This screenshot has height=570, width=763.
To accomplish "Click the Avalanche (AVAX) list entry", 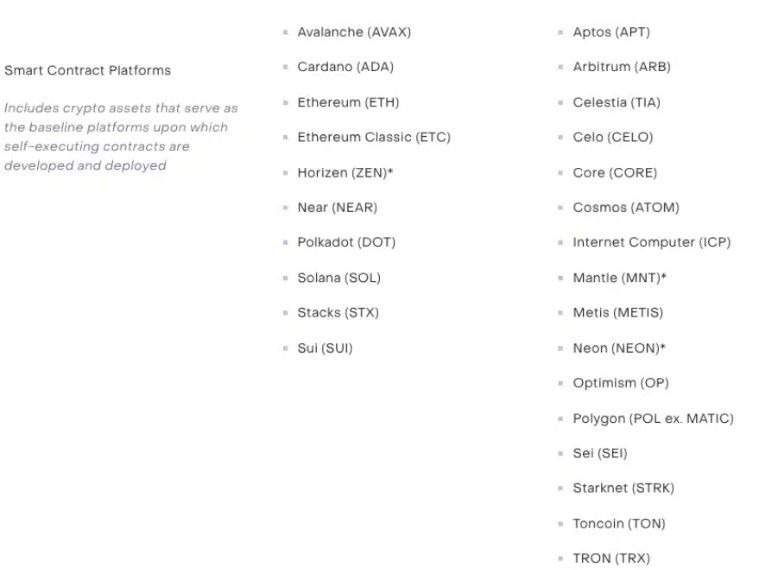I will (354, 32).
